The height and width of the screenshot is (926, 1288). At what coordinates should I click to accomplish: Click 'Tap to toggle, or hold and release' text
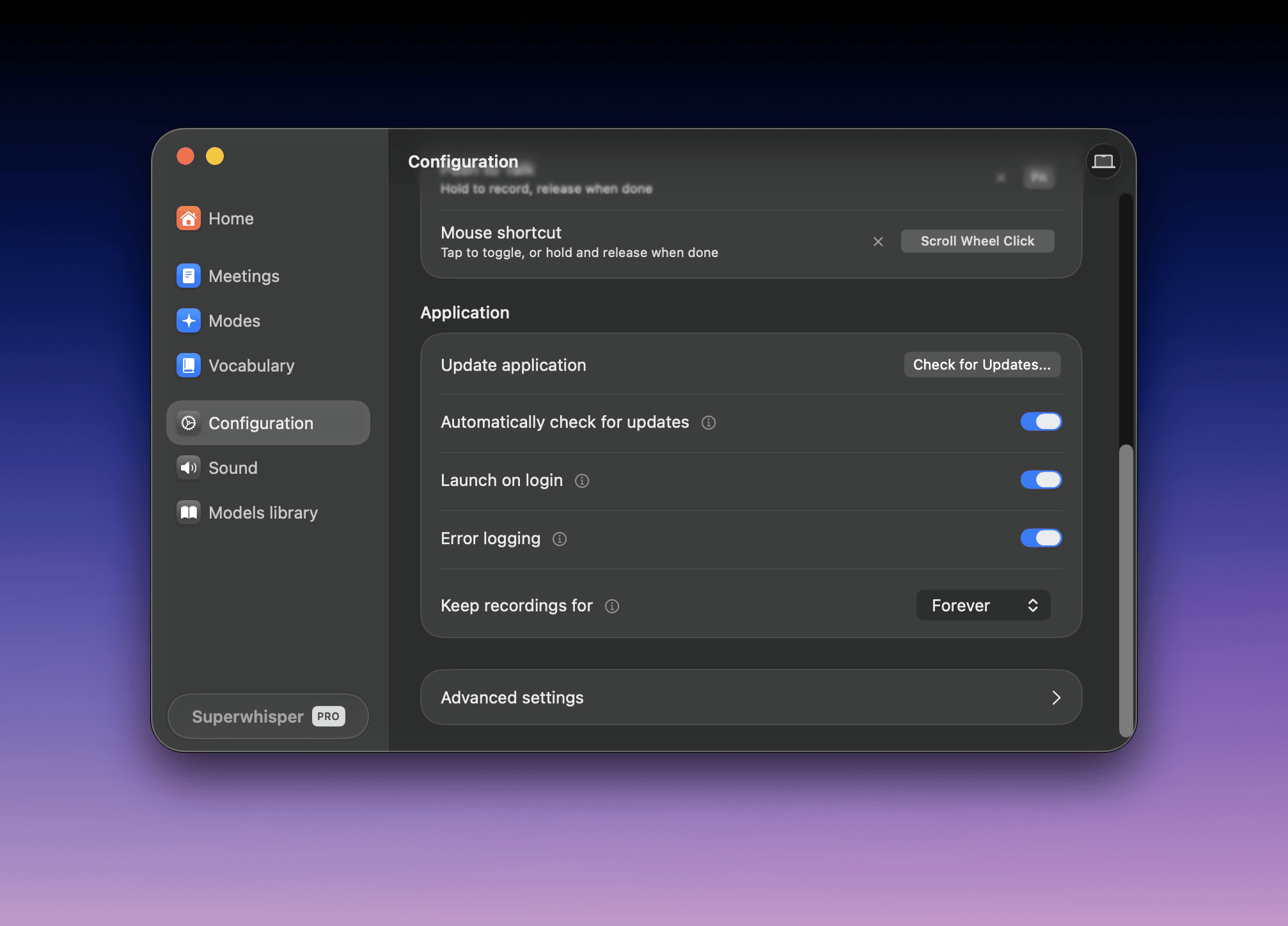click(x=579, y=253)
